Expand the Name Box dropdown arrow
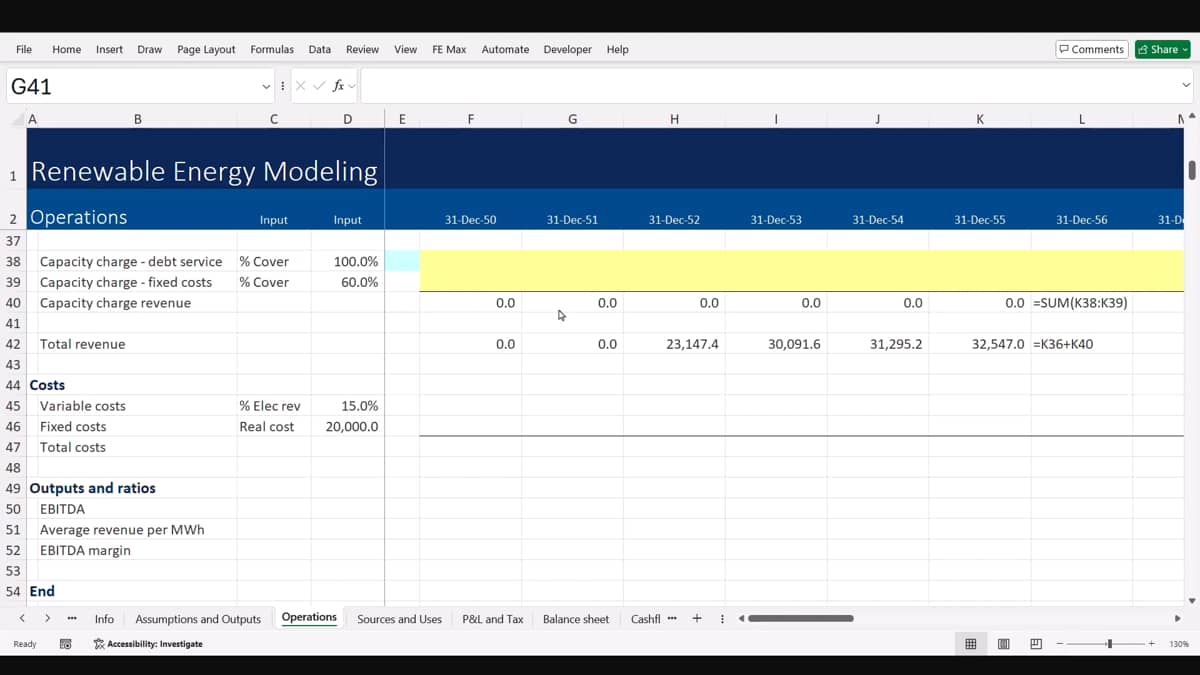 pos(266,86)
